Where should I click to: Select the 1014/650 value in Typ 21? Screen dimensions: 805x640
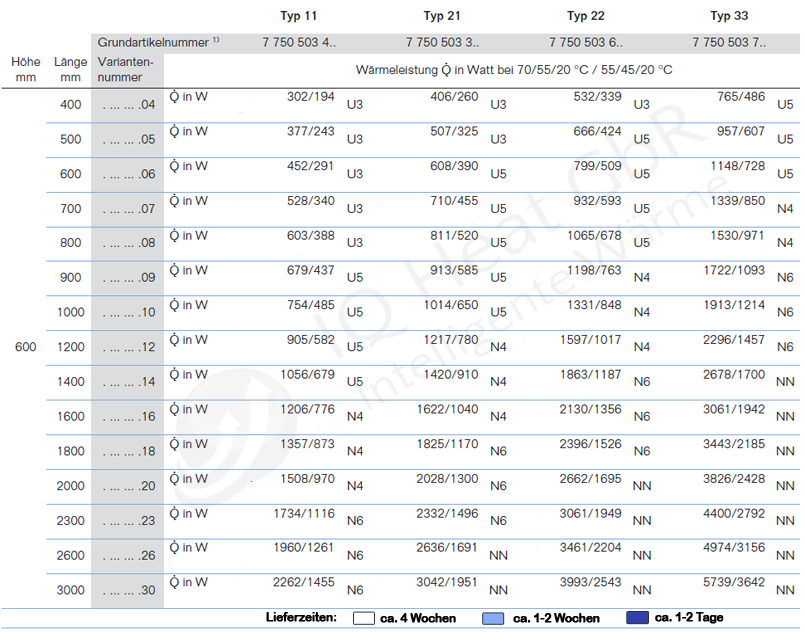tap(450, 305)
